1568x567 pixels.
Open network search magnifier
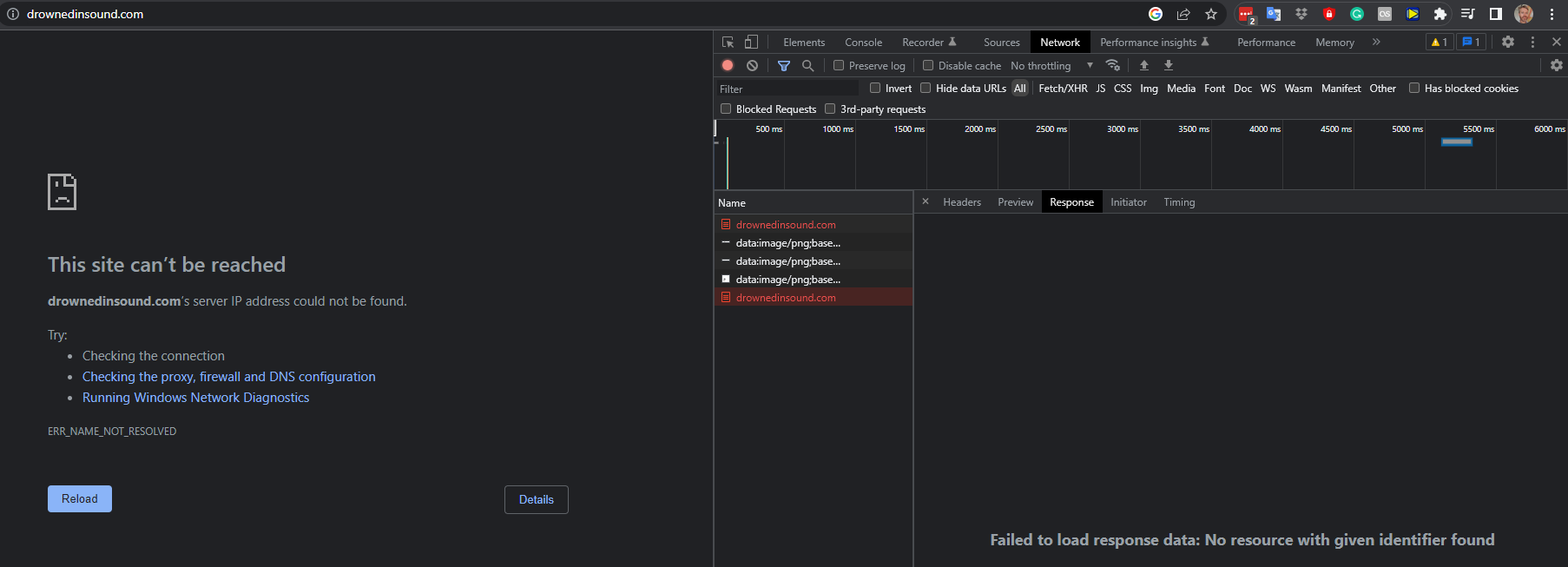coord(807,65)
